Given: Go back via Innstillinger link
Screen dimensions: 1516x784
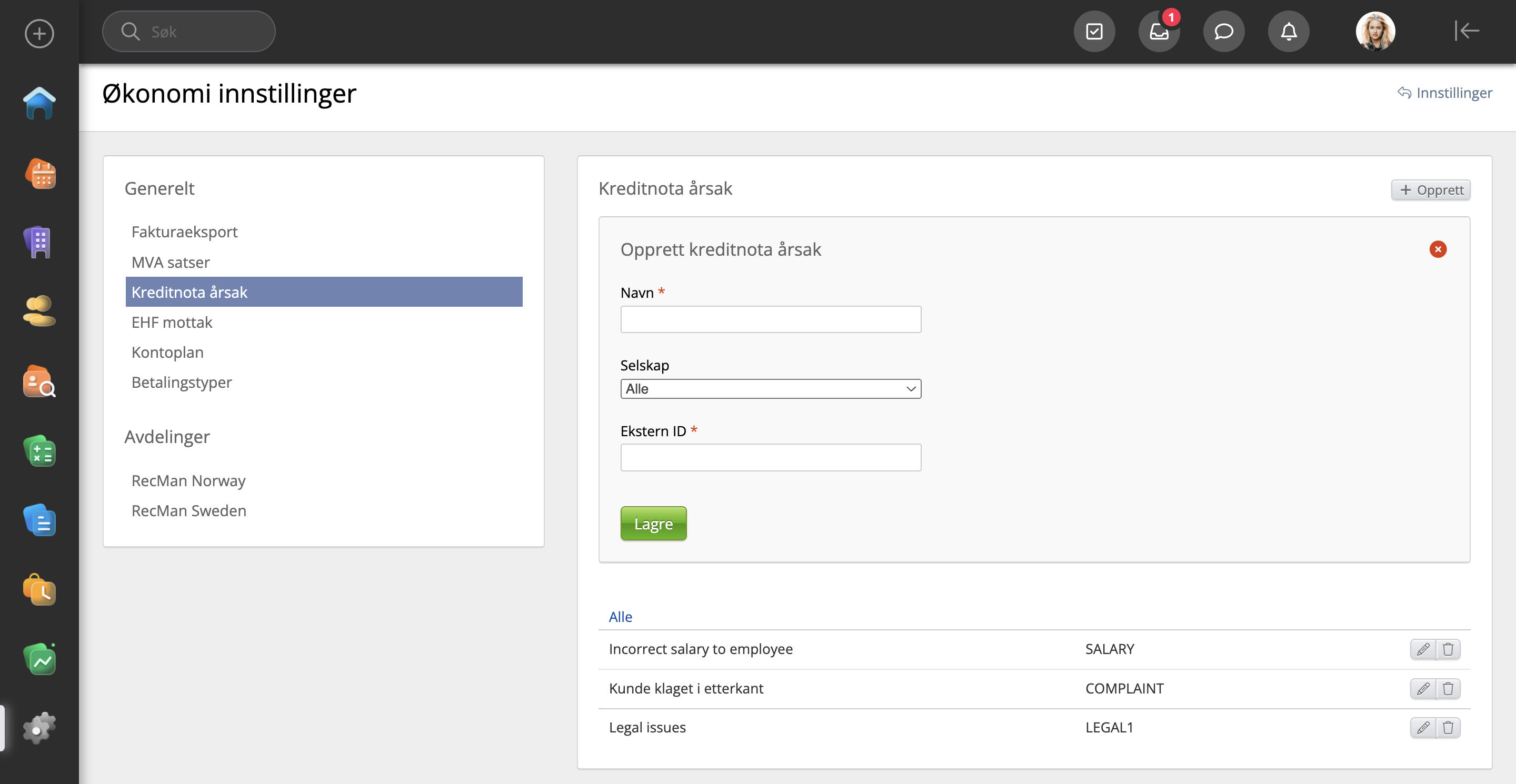Looking at the screenshot, I should [x=1445, y=93].
